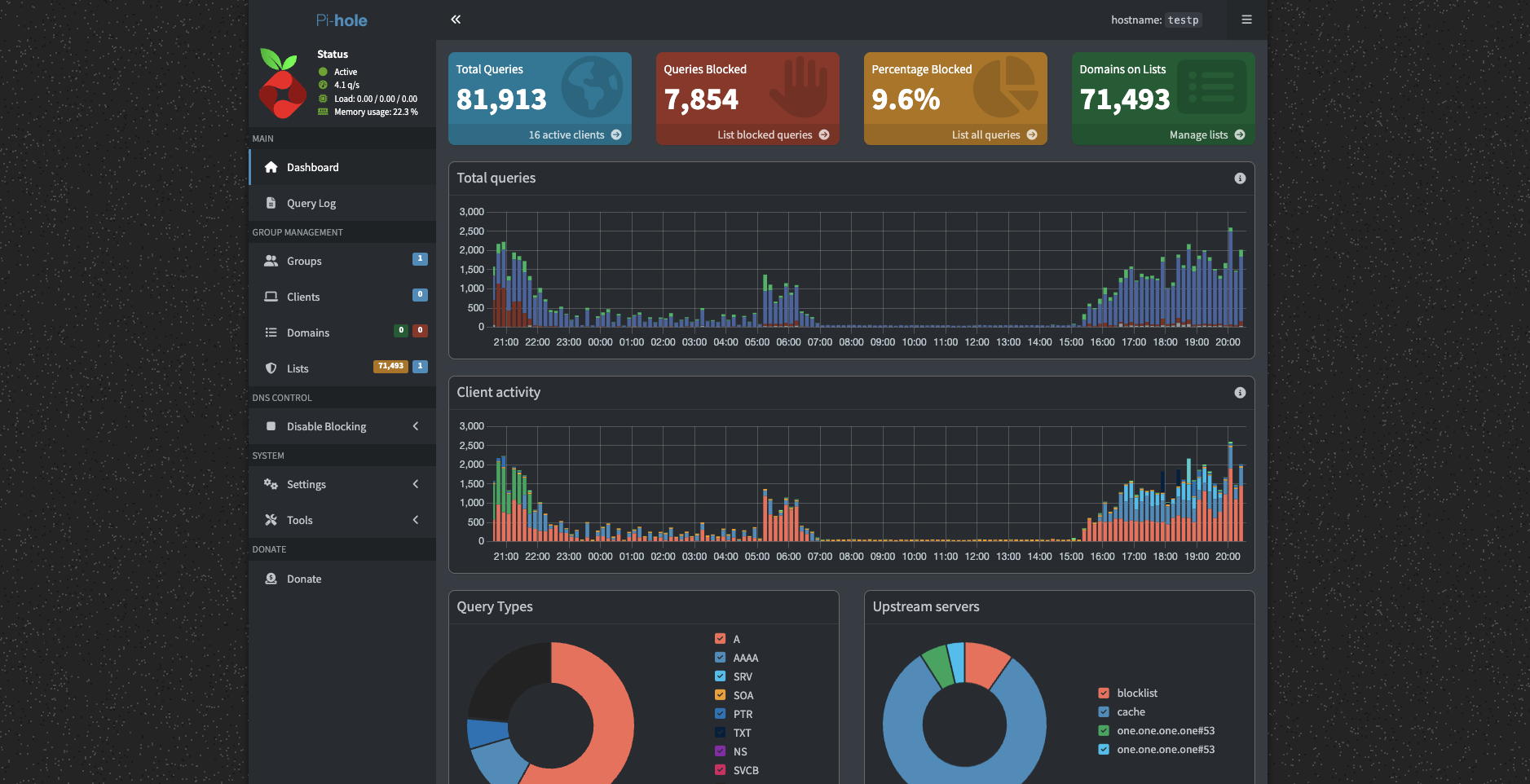Click the Domains list icon
This screenshot has width=1530, height=784.
[x=271, y=333]
